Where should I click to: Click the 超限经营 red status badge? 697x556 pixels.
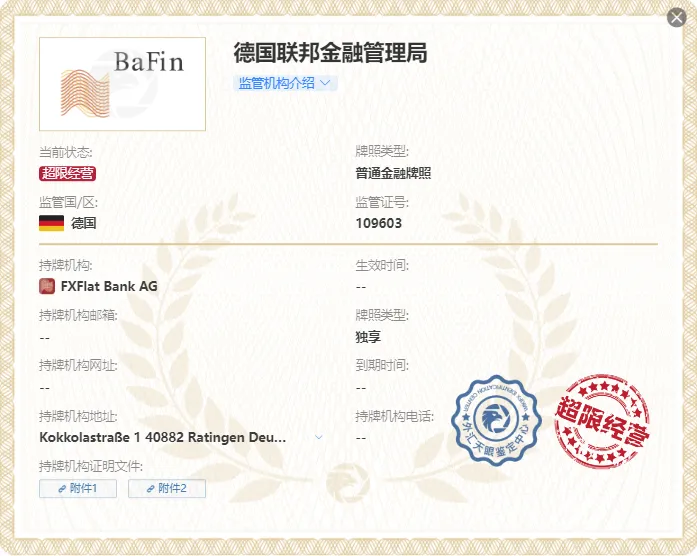pyautogui.click(x=68, y=173)
